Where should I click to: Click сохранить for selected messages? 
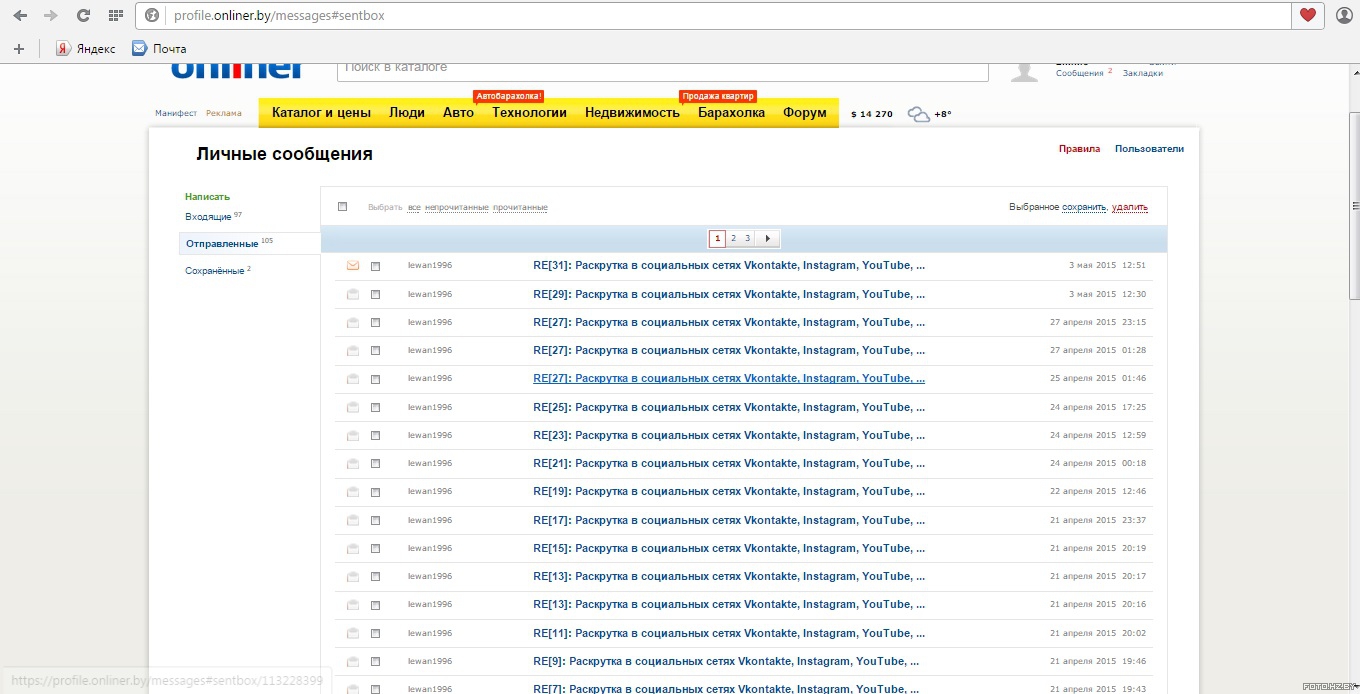tap(1084, 208)
